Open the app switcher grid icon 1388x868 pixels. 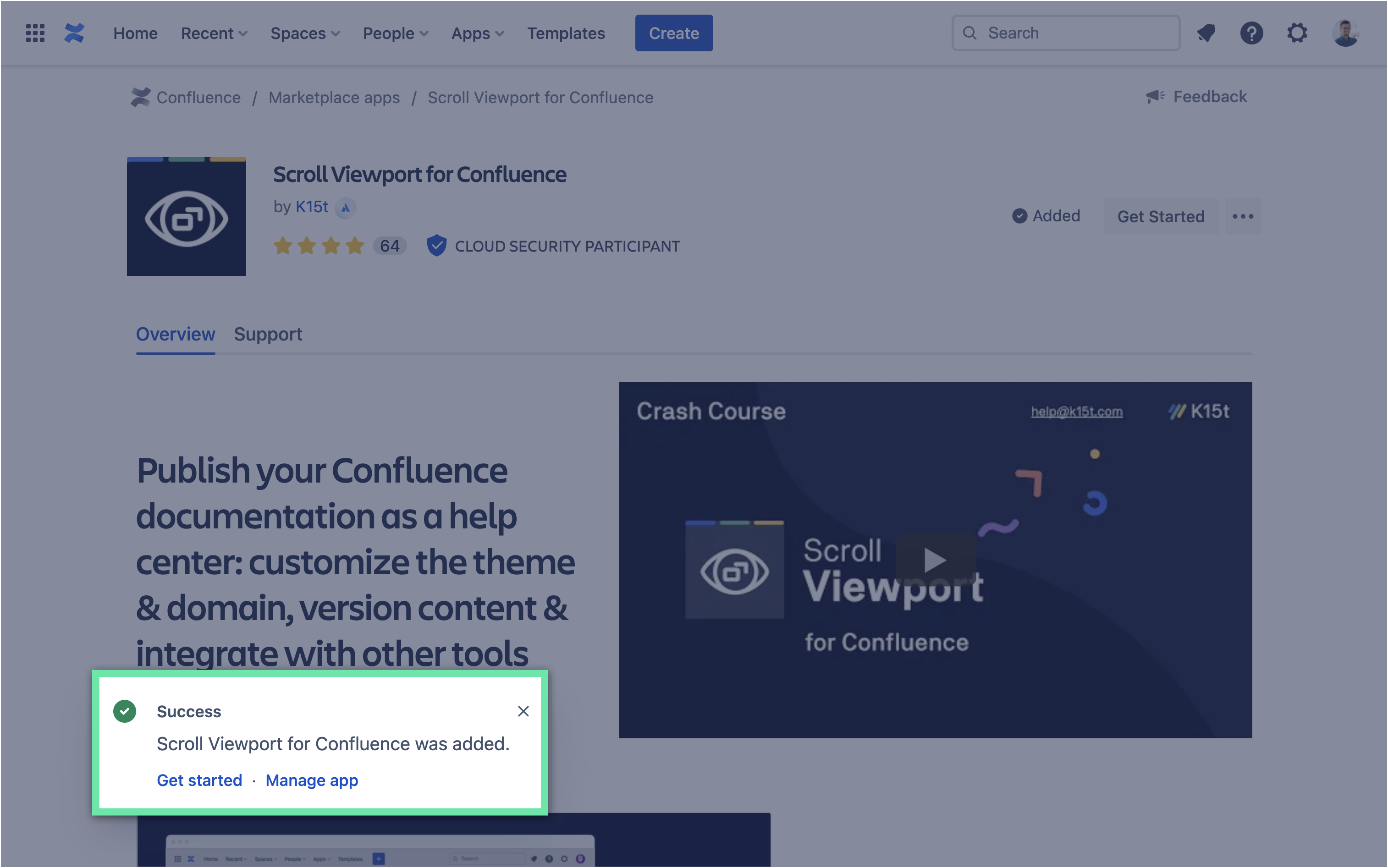(x=35, y=33)
